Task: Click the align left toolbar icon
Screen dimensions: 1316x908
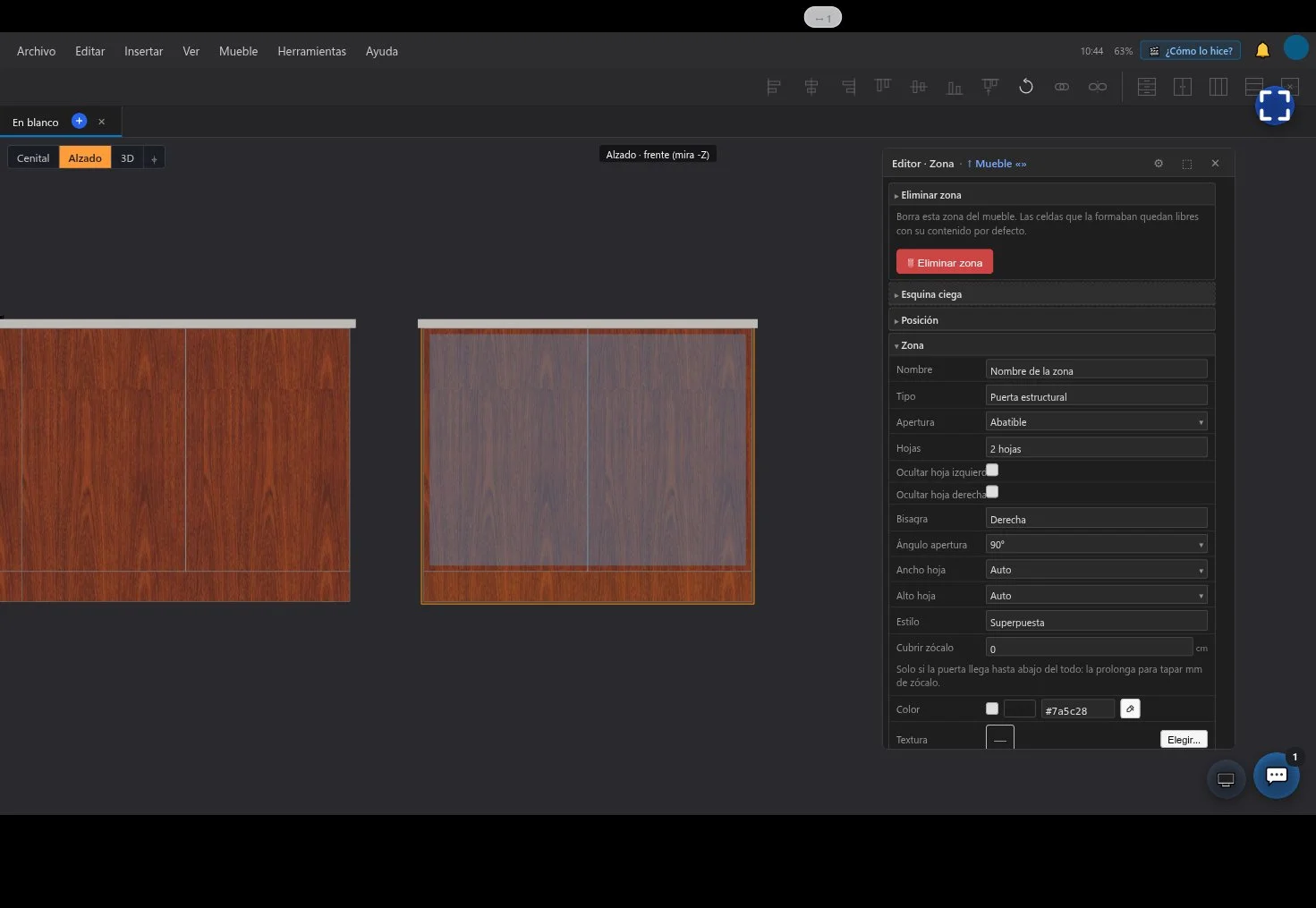Action: [x=774, y=87]
